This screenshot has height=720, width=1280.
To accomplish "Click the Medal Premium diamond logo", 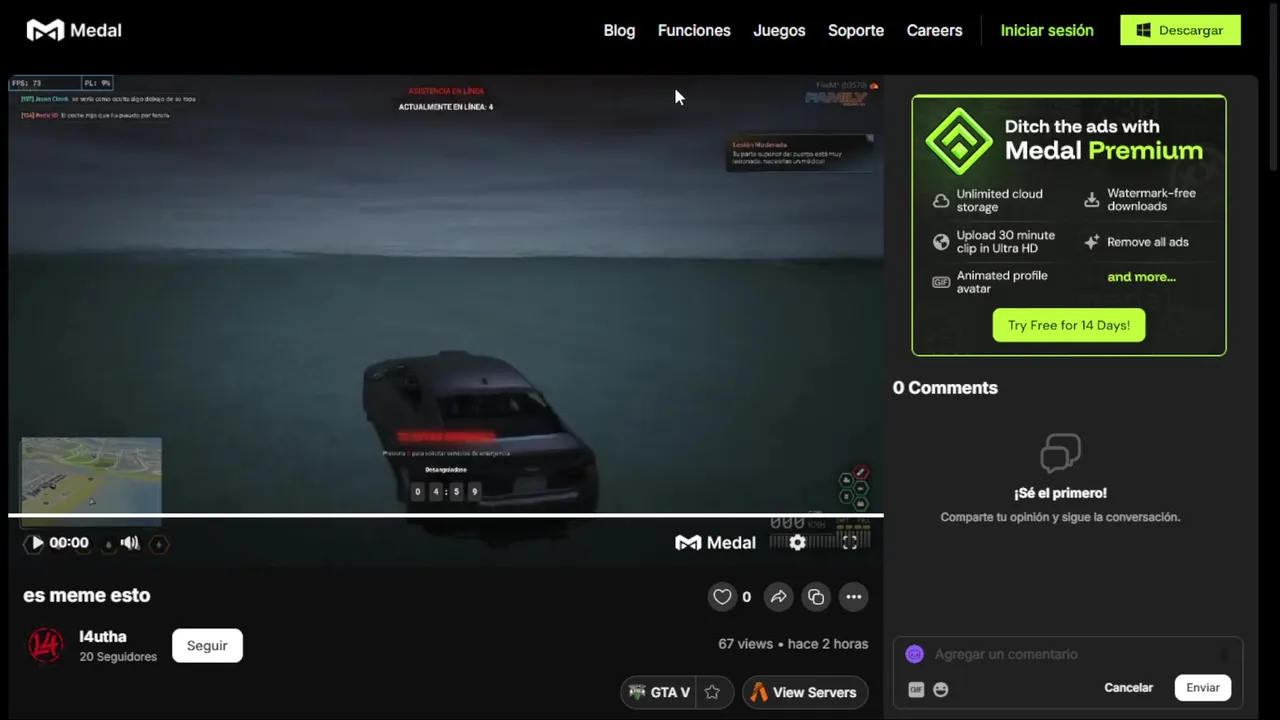I will click(x=958, y=140).
